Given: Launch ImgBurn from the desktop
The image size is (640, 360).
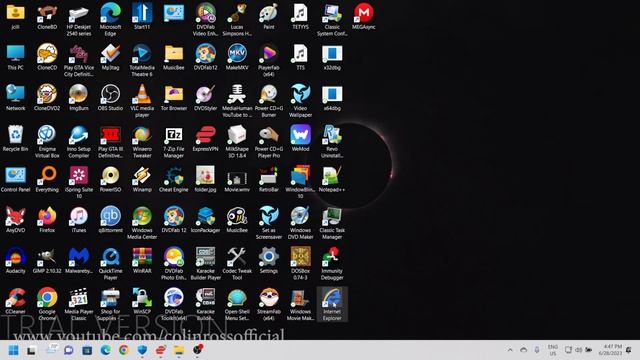Looking at the screenshot, I should tap(79, 98).
